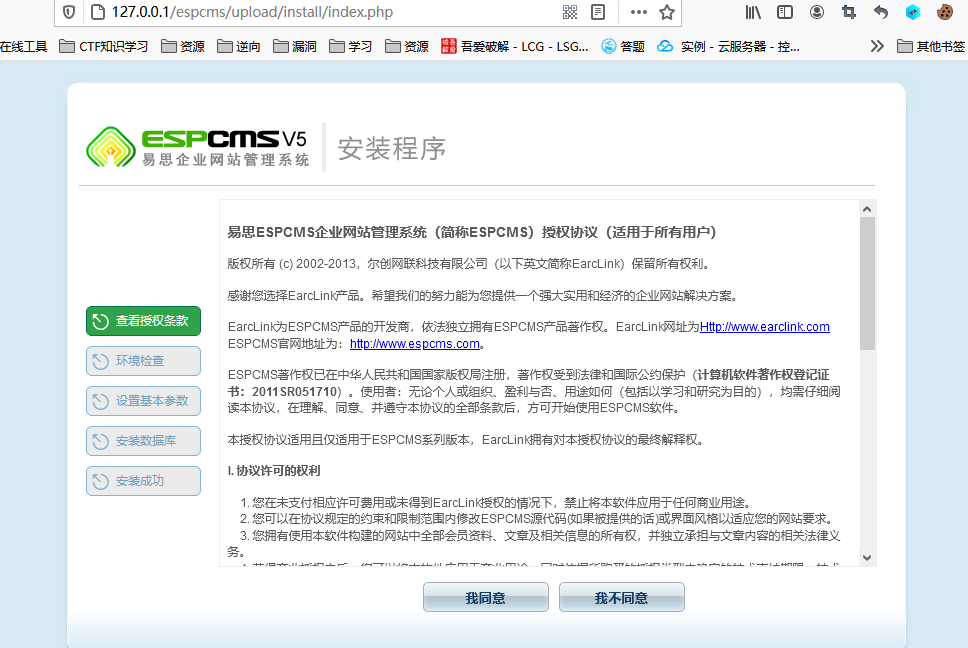Open 实例 - 云服务器 bookmark

728,46
